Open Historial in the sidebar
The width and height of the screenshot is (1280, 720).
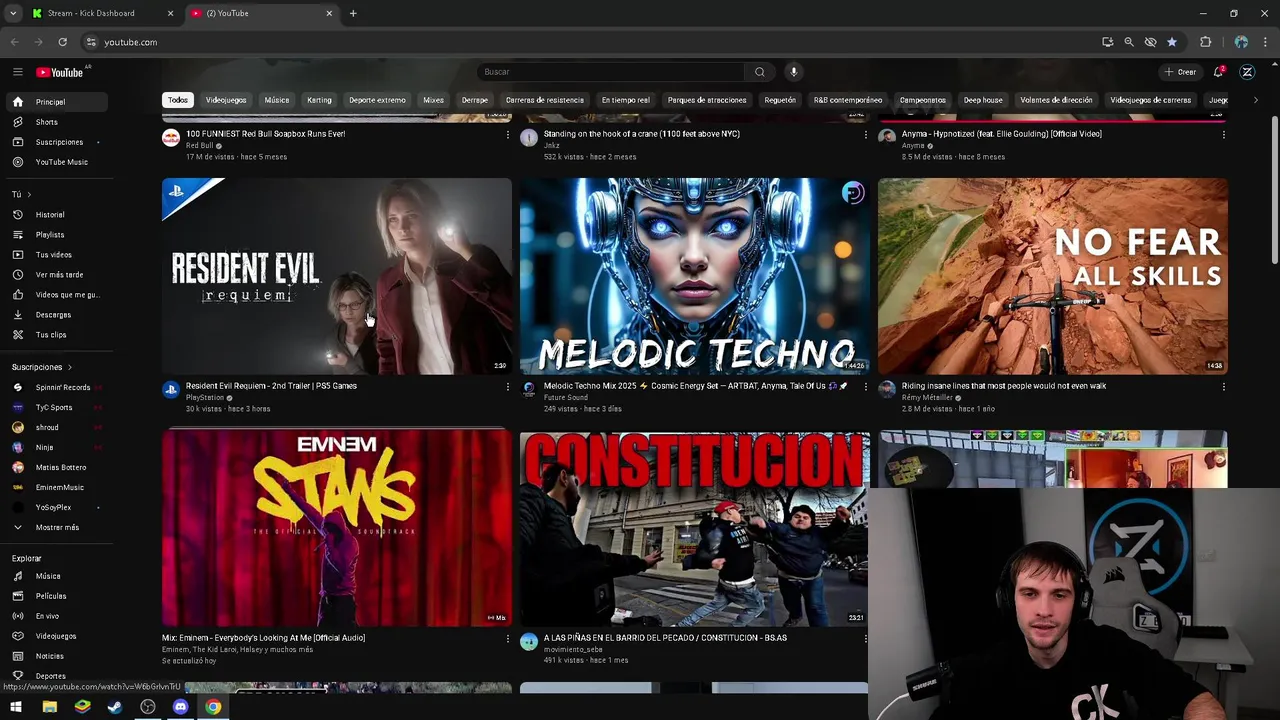[x=56, y=215]
